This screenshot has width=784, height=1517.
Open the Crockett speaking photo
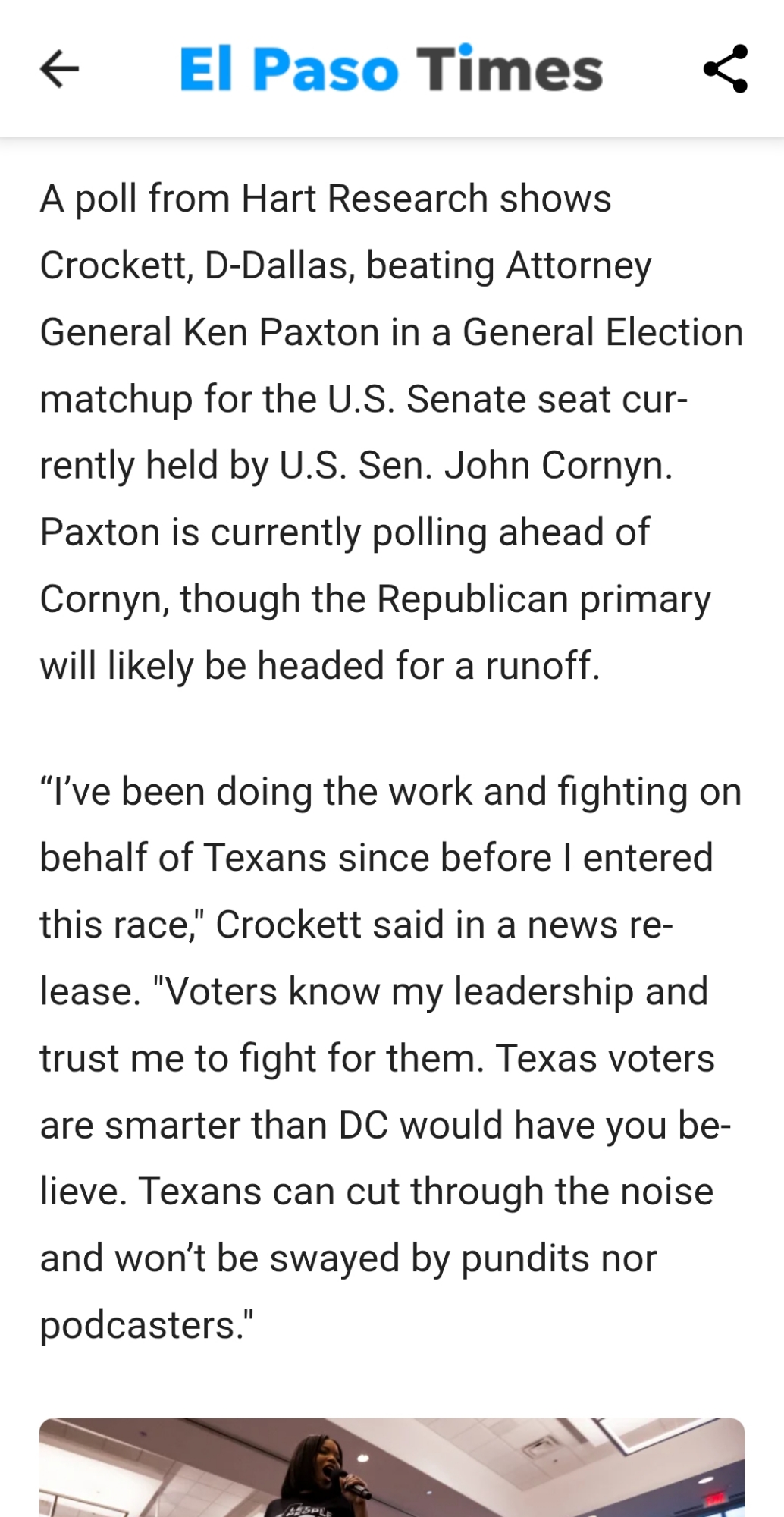point(392,1468)
